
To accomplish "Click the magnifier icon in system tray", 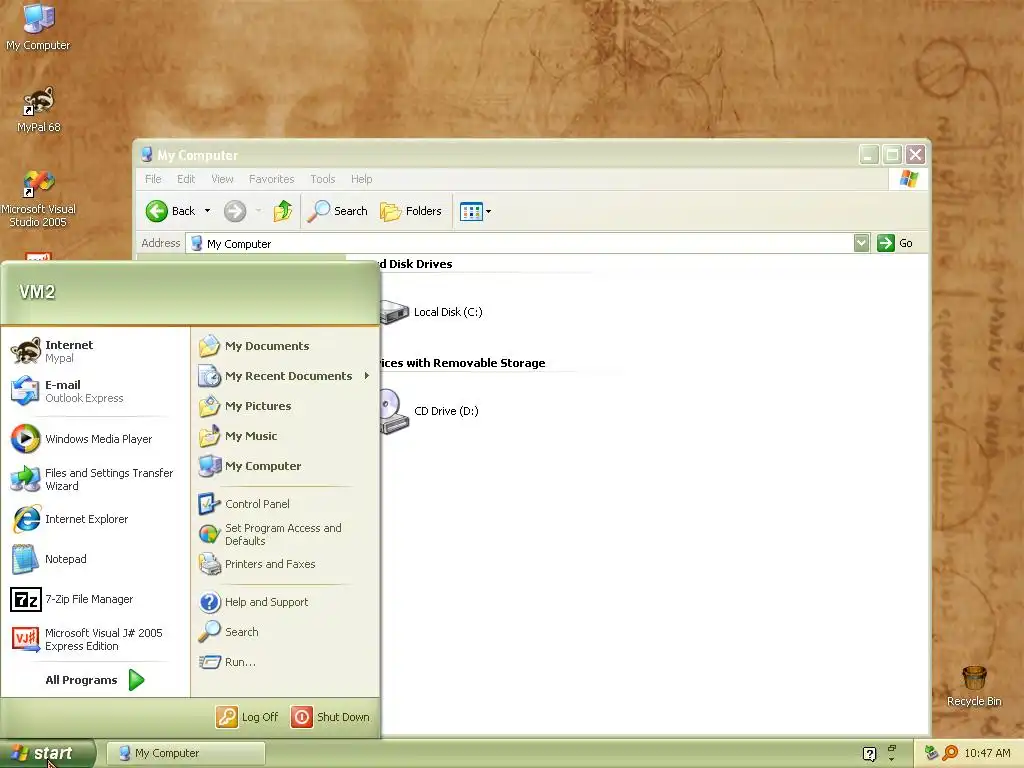I will (x=950, y=753).
